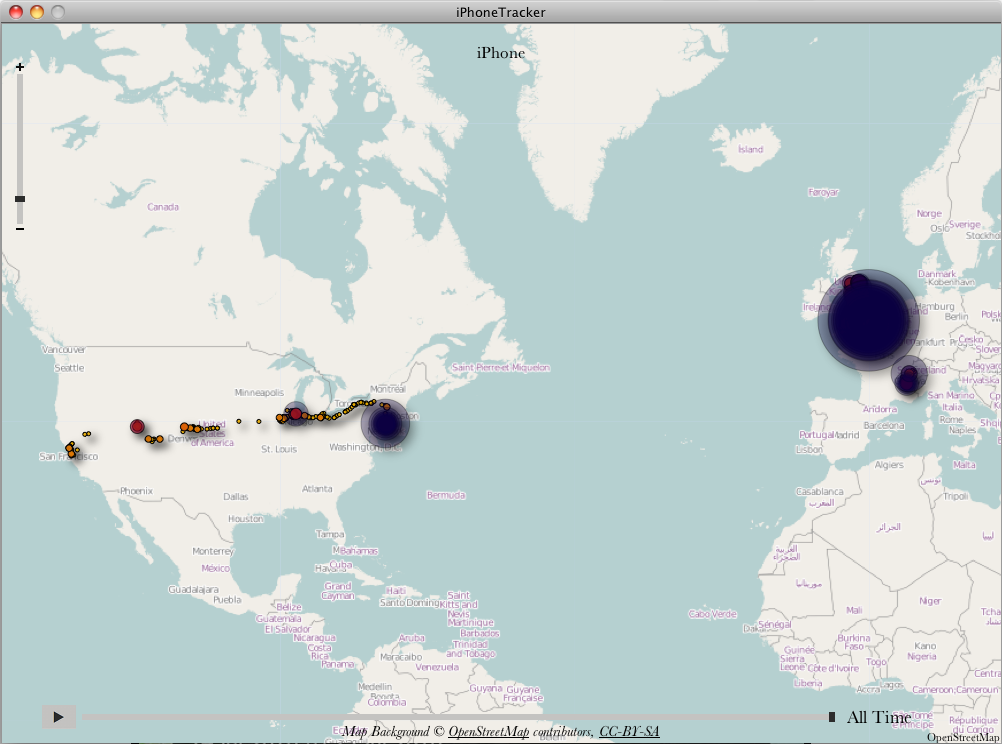Click the Venezuela country label
1002x744 pixels.
coord(437,667)
